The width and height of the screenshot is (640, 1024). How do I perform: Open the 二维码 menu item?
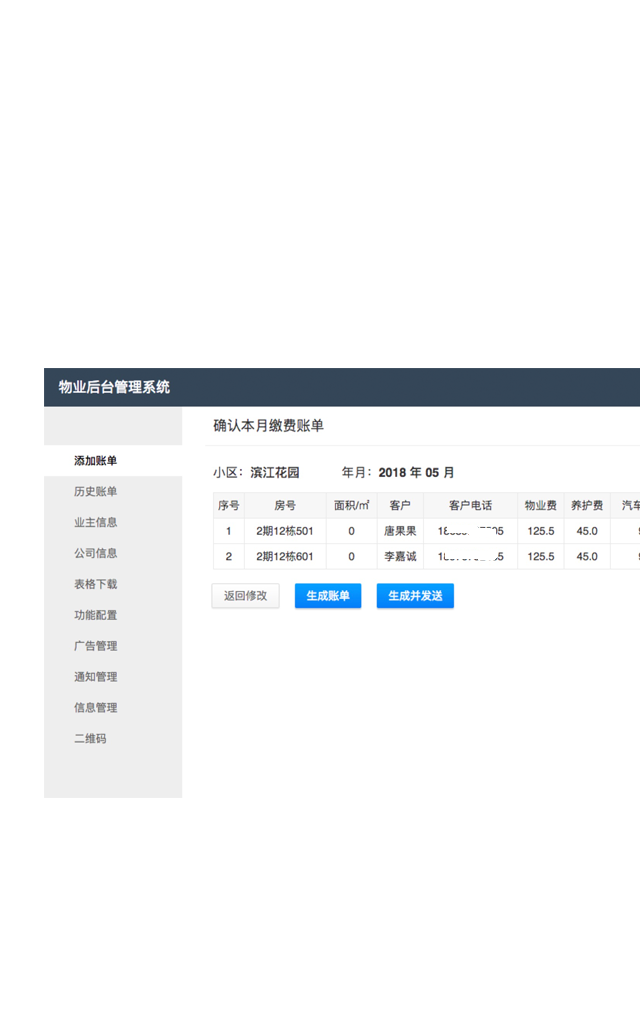(90, 739)
